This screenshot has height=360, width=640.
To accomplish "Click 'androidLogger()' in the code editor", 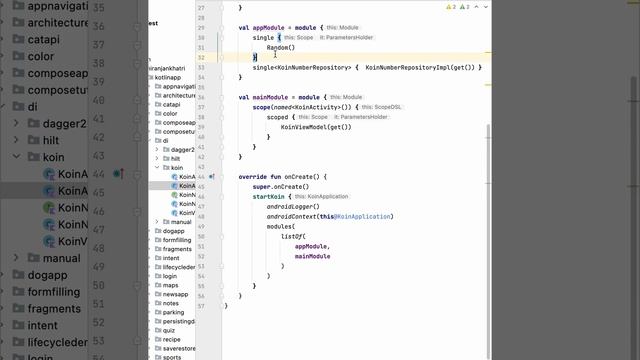I will (293, 207).
